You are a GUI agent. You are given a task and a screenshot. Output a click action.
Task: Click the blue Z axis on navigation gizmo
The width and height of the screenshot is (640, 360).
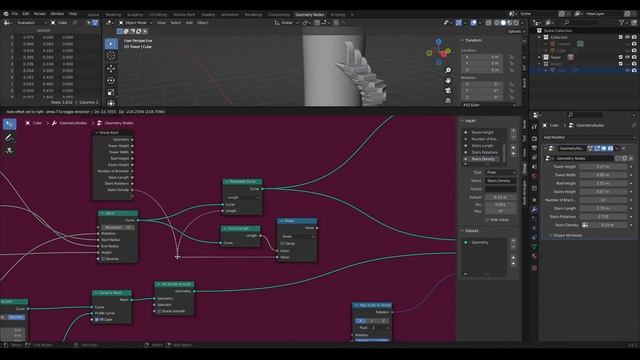point(438,42)
